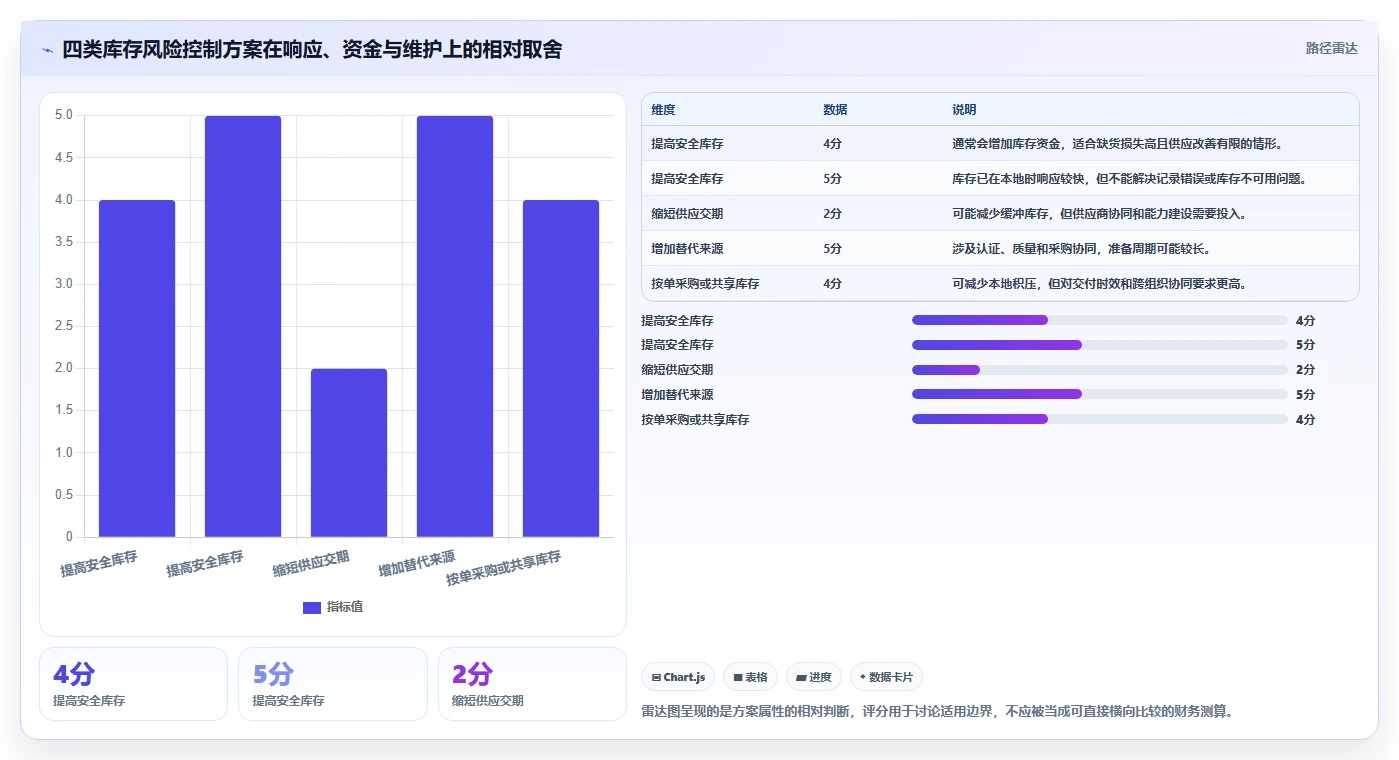Click the description starting 库存已在本地时响应较快
The width and height of the screenshot is (1399, 760).
[1129, 179]
